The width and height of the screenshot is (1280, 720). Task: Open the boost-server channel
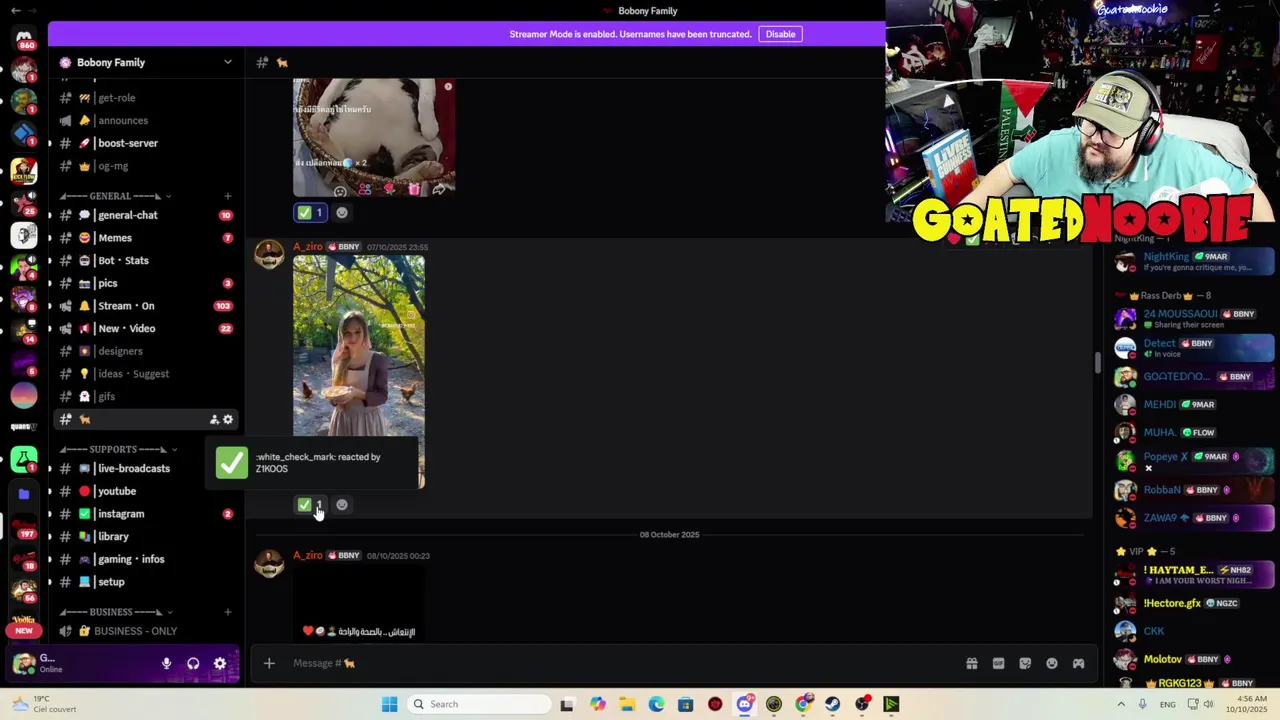tap(146, 143)
